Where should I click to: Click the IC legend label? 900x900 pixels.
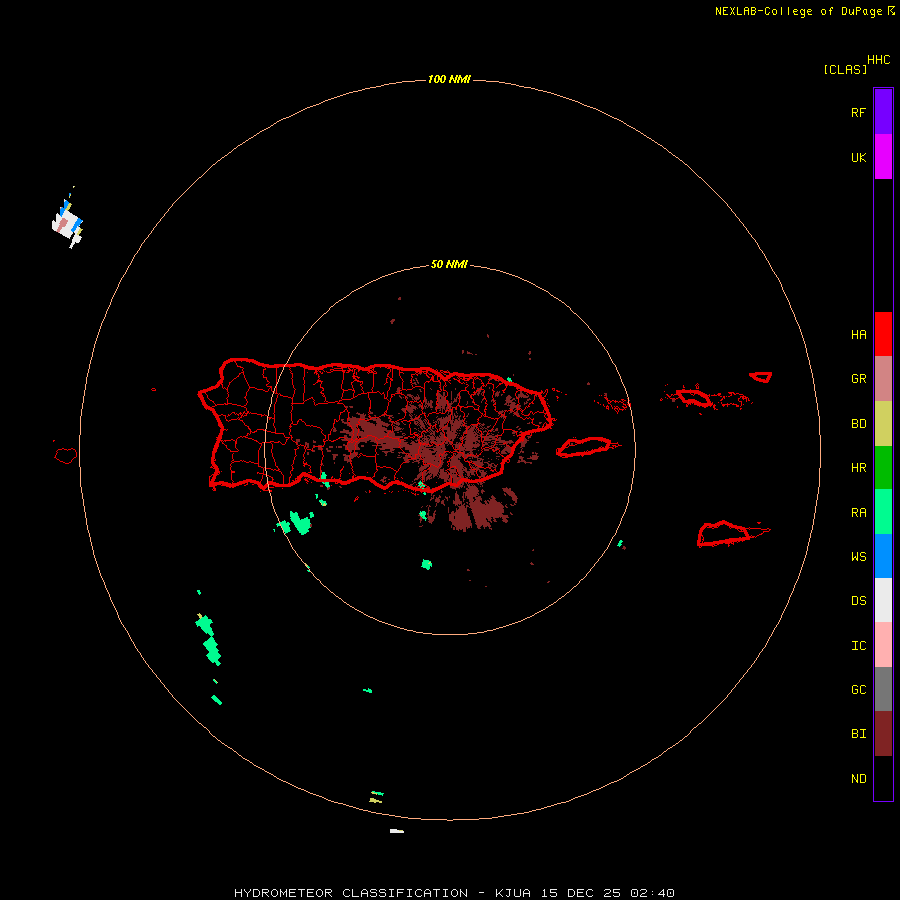858,646
